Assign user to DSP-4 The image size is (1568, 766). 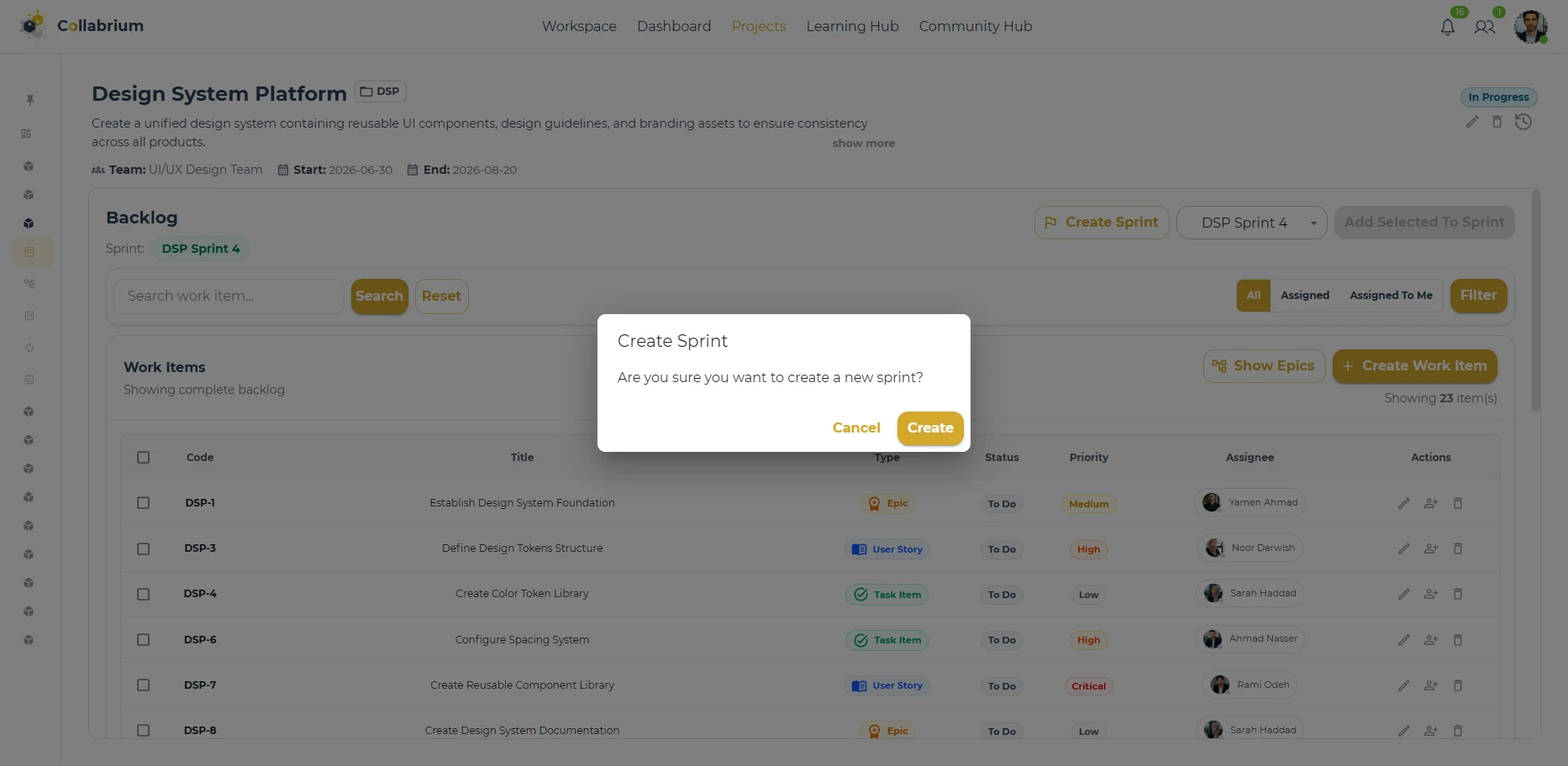coord(1430,594)
